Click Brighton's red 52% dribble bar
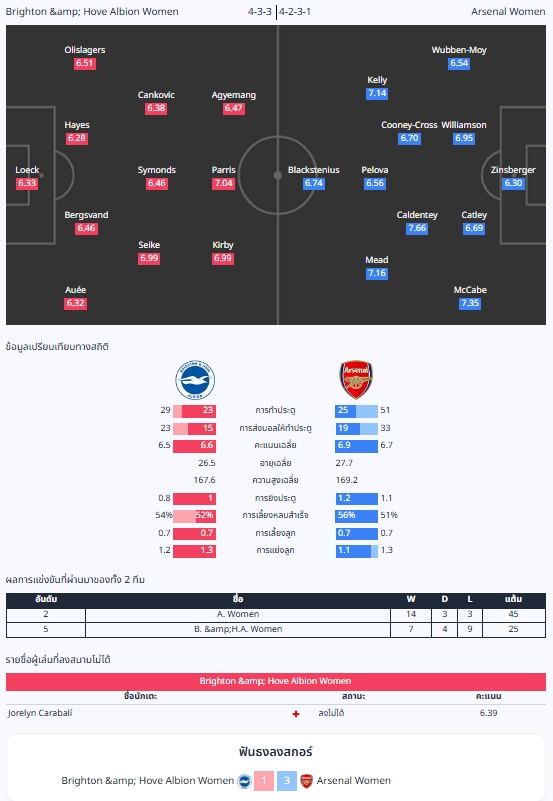Image resolution: width=553 pixels, height=801 pixels. pyautogui.click(x=205, y=515)
